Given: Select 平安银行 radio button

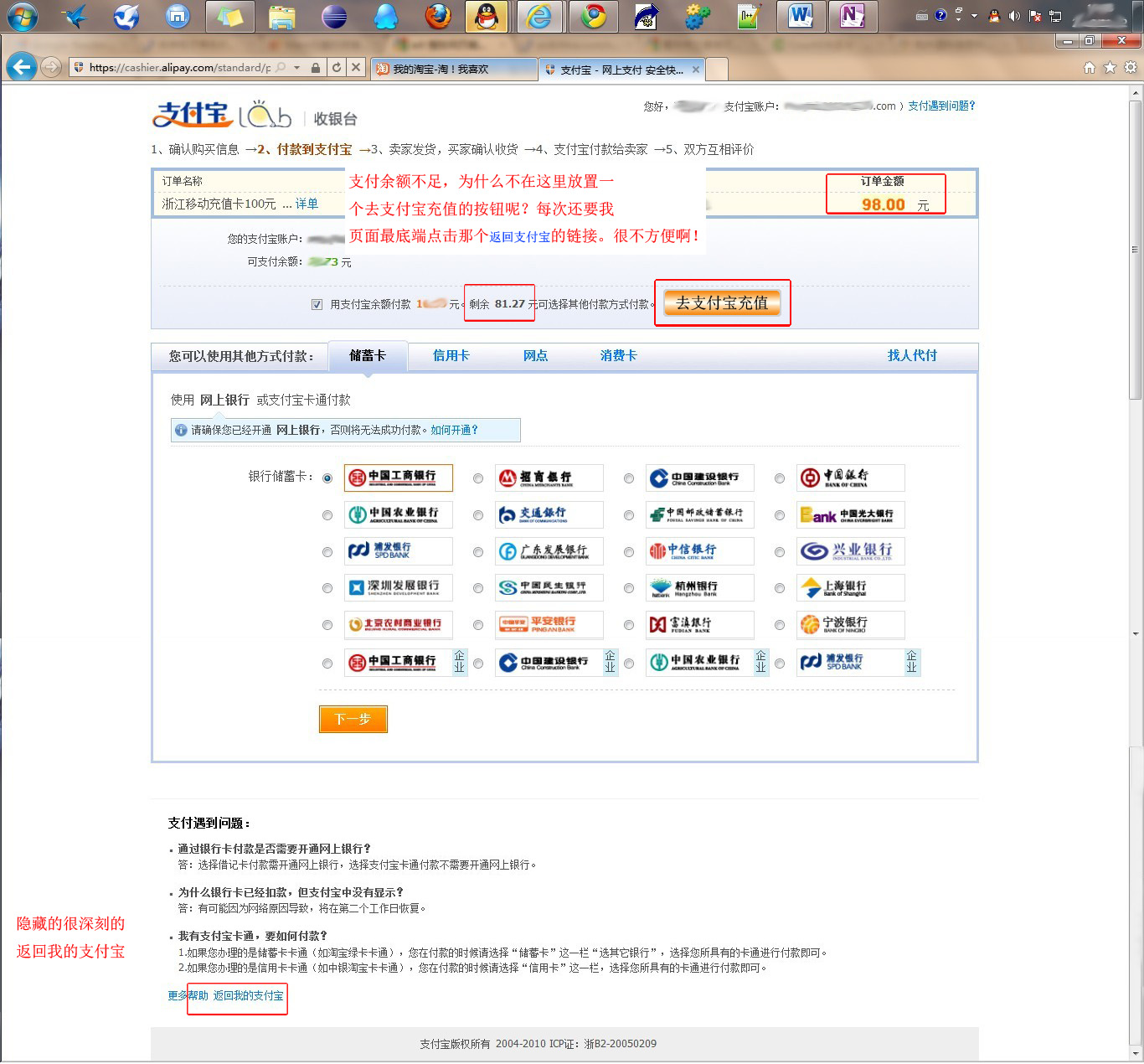Looking at the screenshot, I should click(x=478, y=625).
